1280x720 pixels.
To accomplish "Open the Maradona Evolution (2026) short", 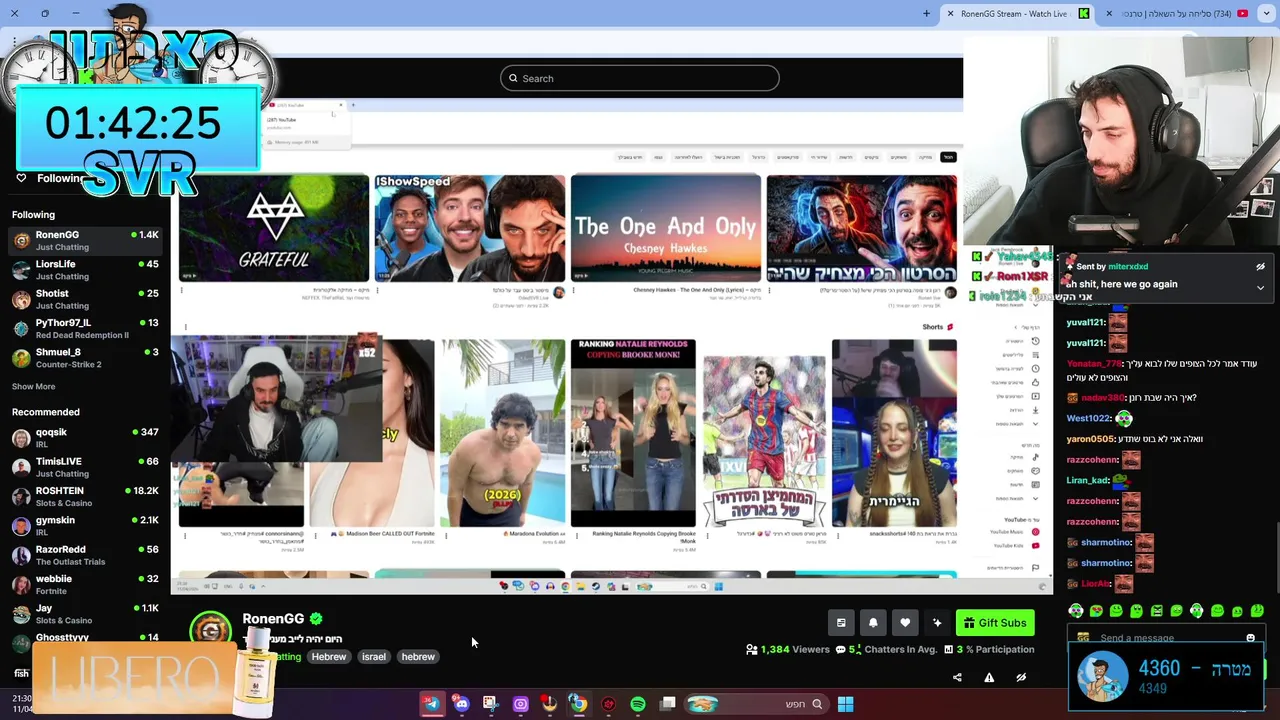I will (503, 433).
